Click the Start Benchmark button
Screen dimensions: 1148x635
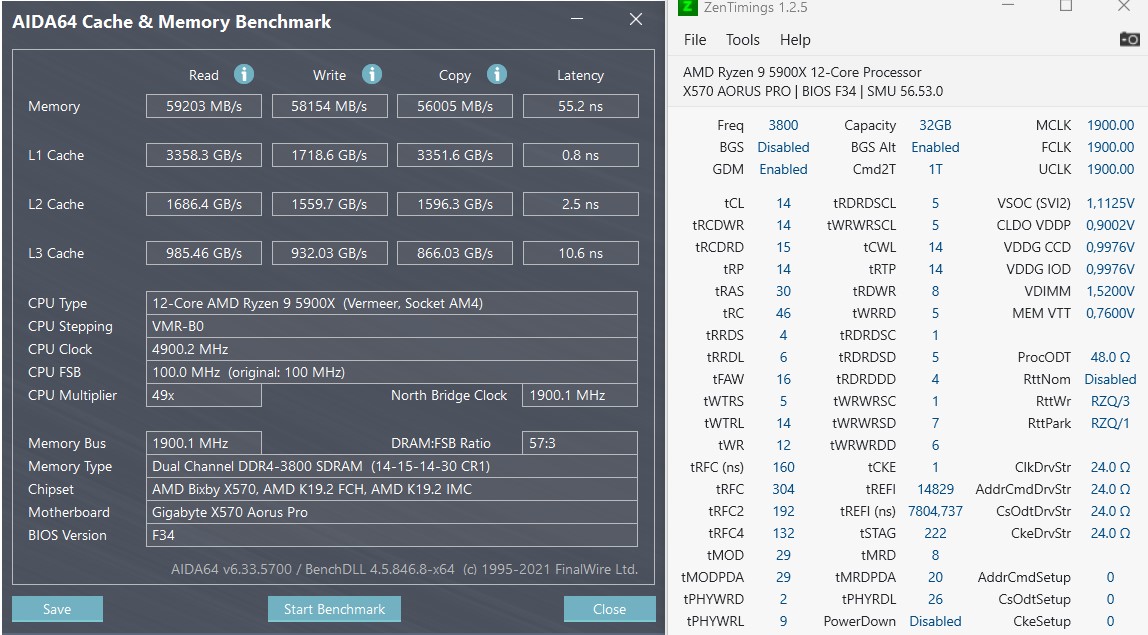click(x=334, y=609)
